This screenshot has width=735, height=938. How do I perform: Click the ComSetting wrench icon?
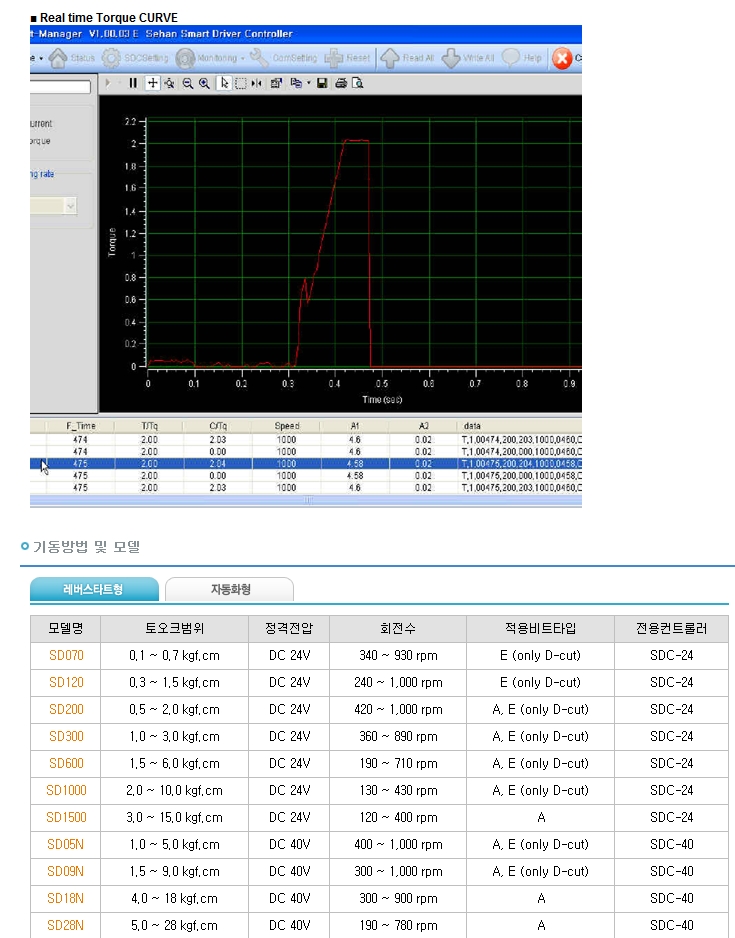point(259,58)
